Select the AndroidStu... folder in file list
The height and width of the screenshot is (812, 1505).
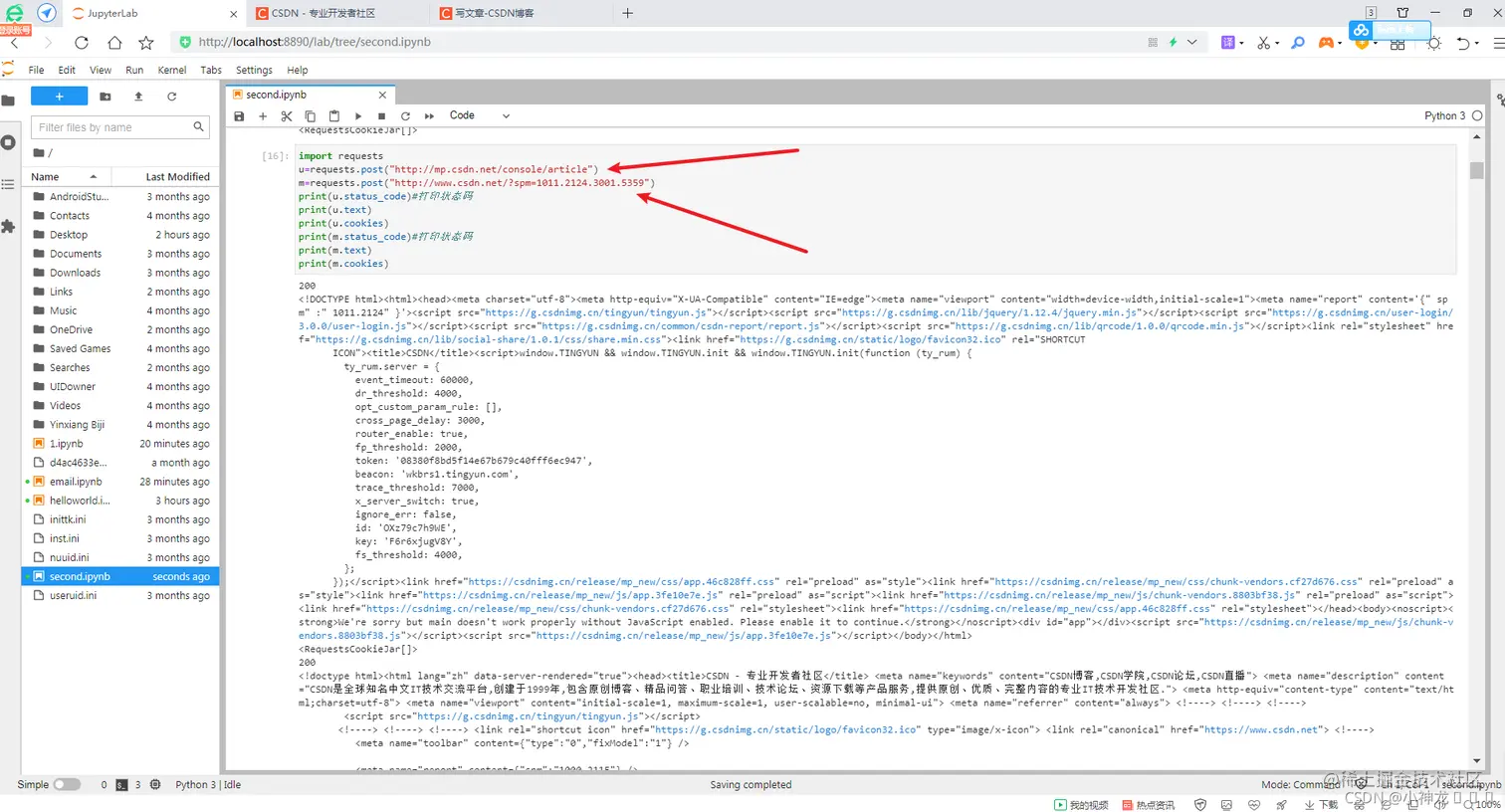[x=120, y=197]
